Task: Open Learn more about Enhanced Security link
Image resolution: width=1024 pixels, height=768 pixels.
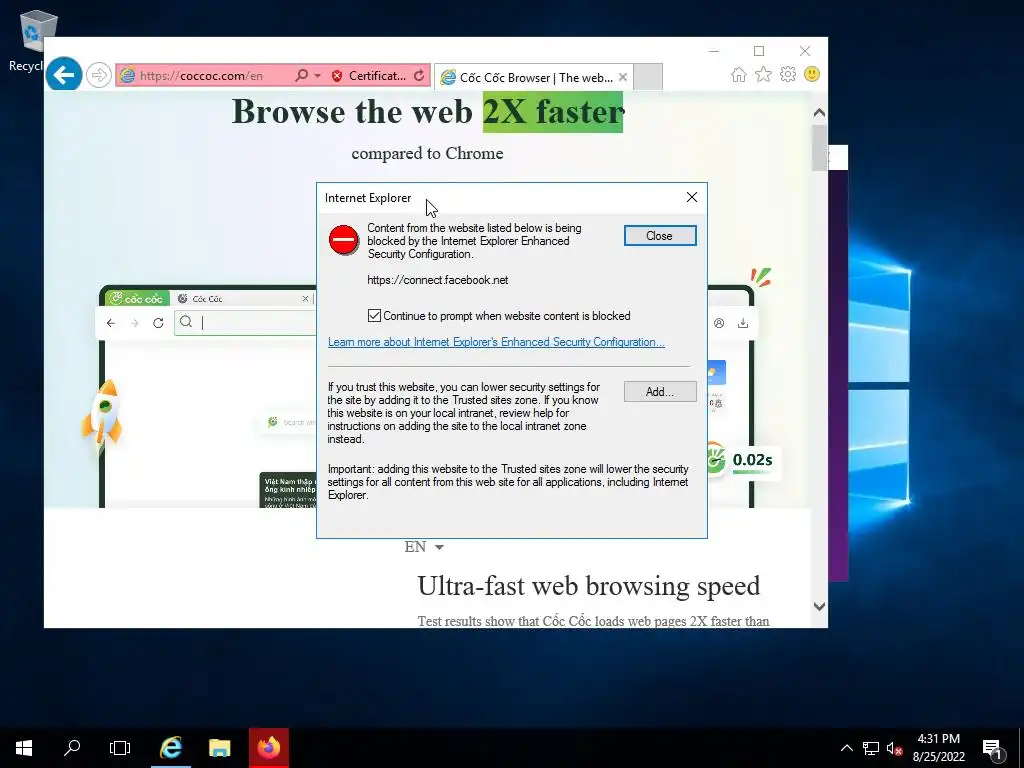Action: point(496,342)
